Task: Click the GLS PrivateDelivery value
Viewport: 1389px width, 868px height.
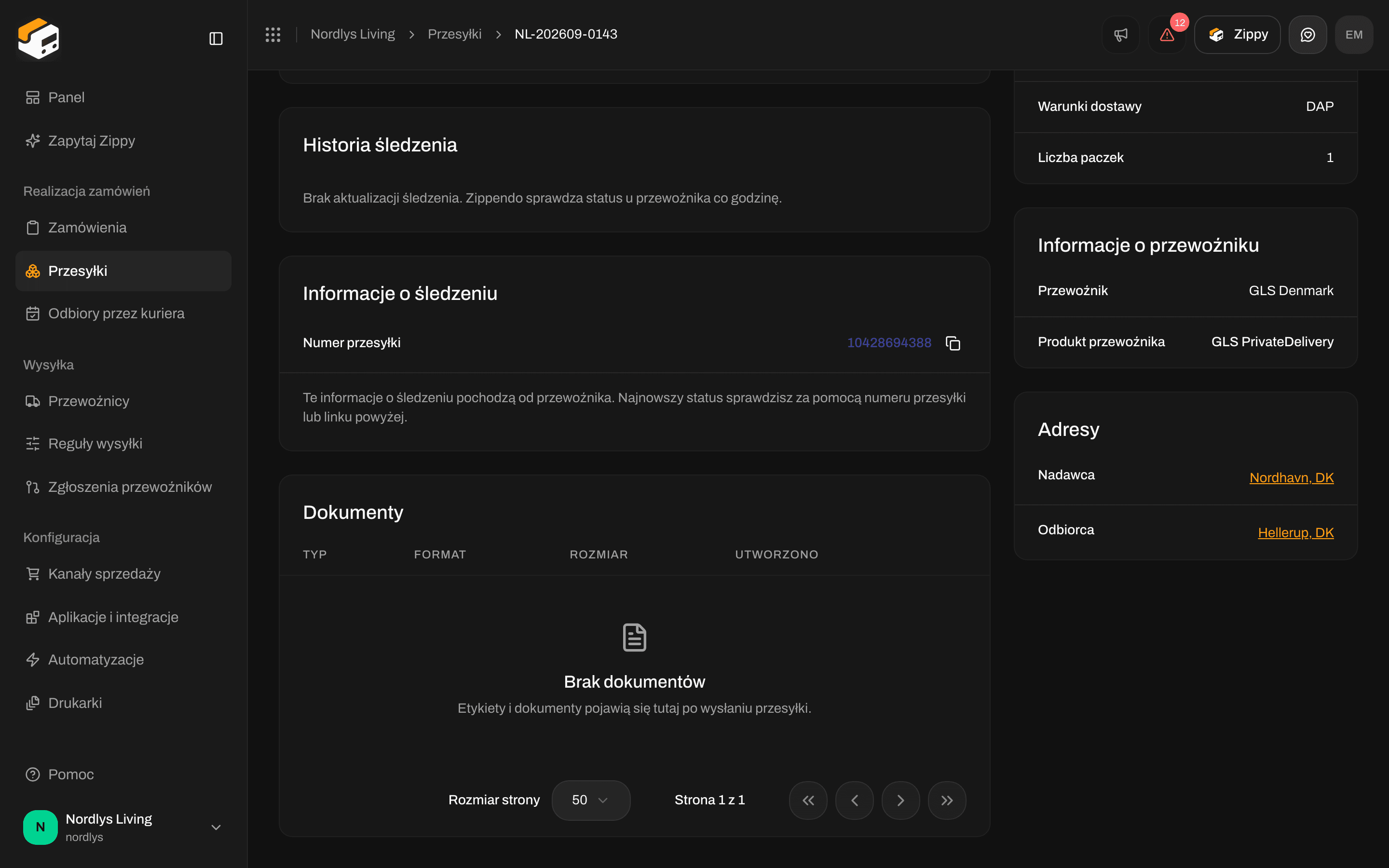Action: point(1272,342)
